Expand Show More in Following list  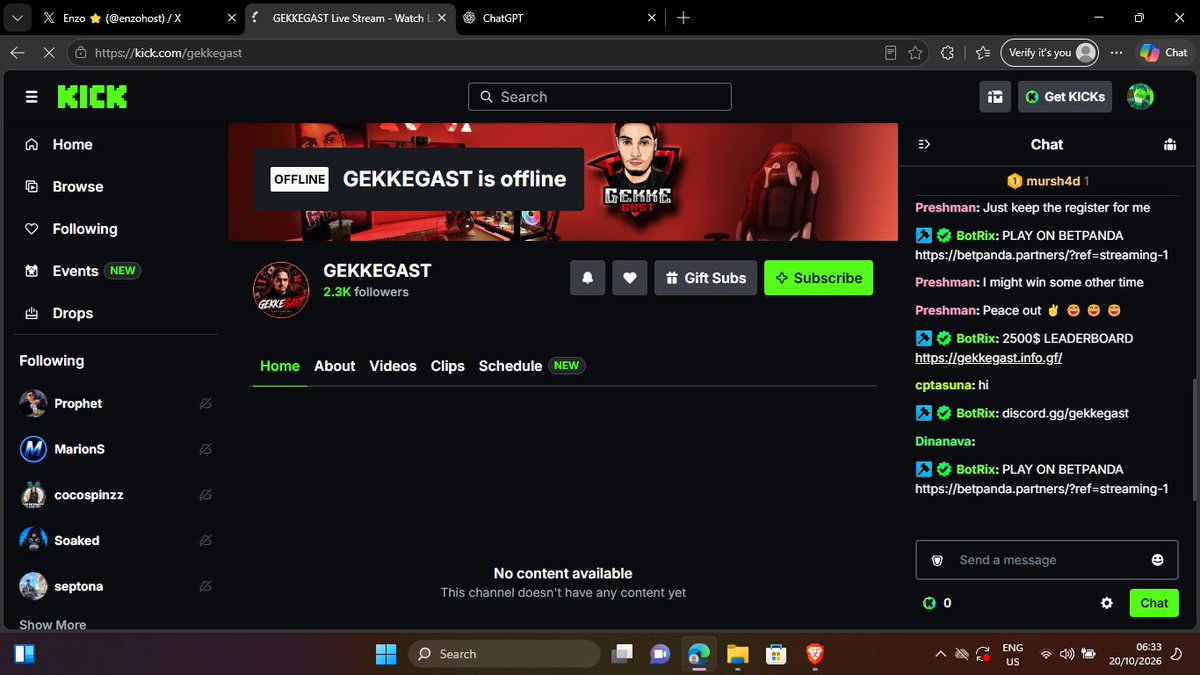53,625
